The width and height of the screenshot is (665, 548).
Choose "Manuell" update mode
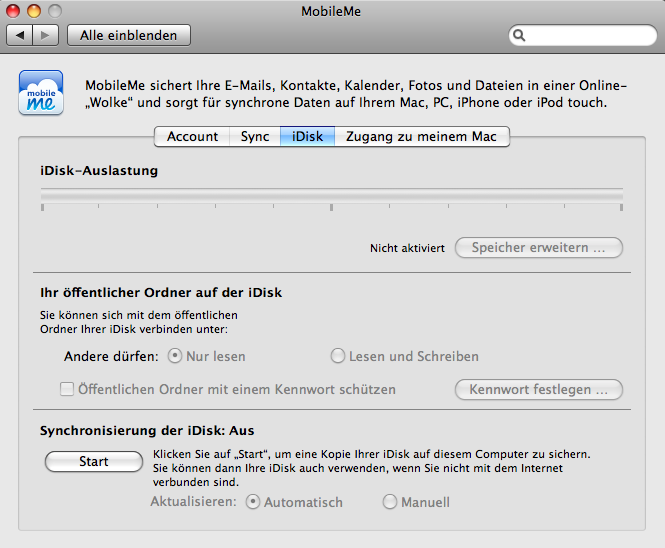click(390, 502)
